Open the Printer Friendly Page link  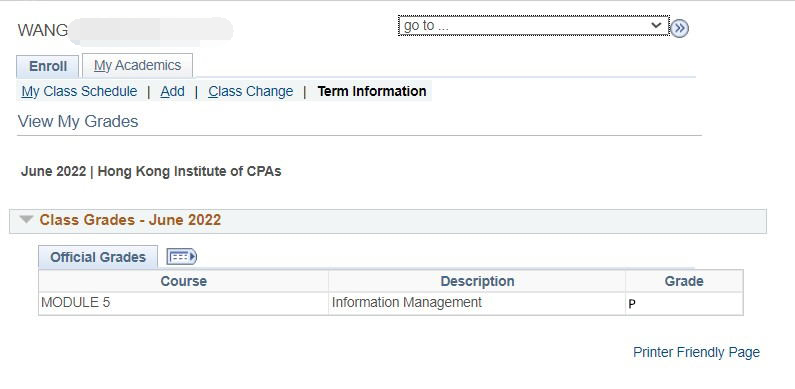click(696, 352)
